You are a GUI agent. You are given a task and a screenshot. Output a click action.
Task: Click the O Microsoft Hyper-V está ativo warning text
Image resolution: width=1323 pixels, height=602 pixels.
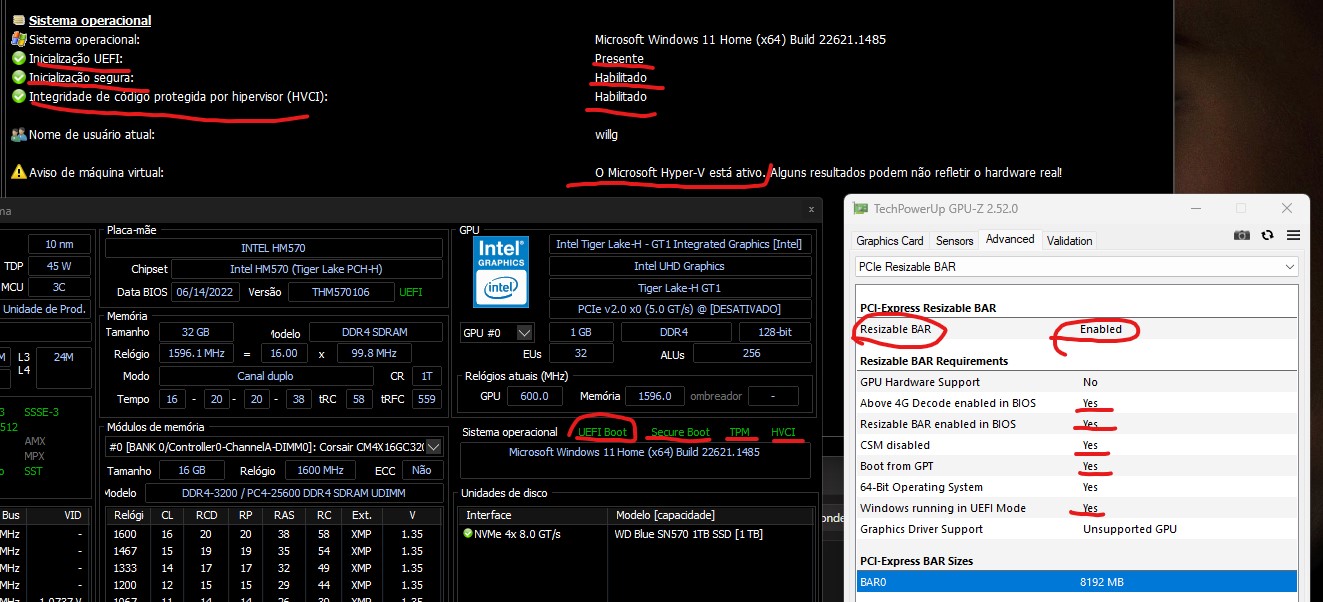(x=680, y=172)
